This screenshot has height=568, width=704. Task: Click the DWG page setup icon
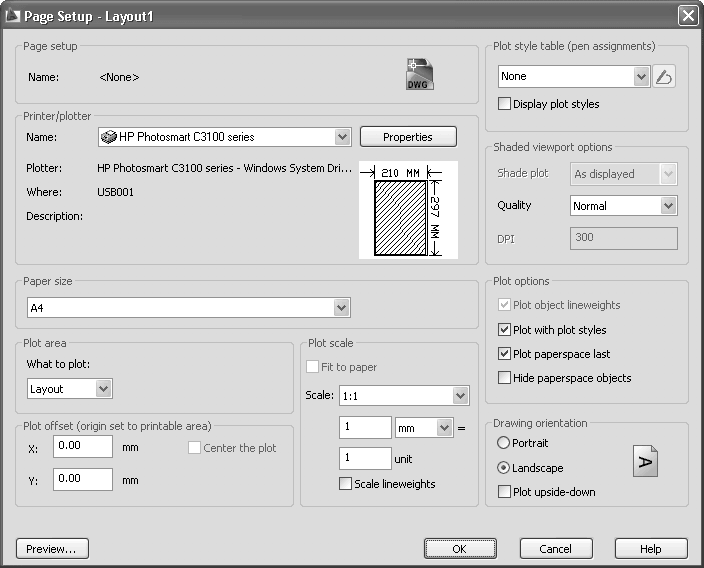[419, 76]
